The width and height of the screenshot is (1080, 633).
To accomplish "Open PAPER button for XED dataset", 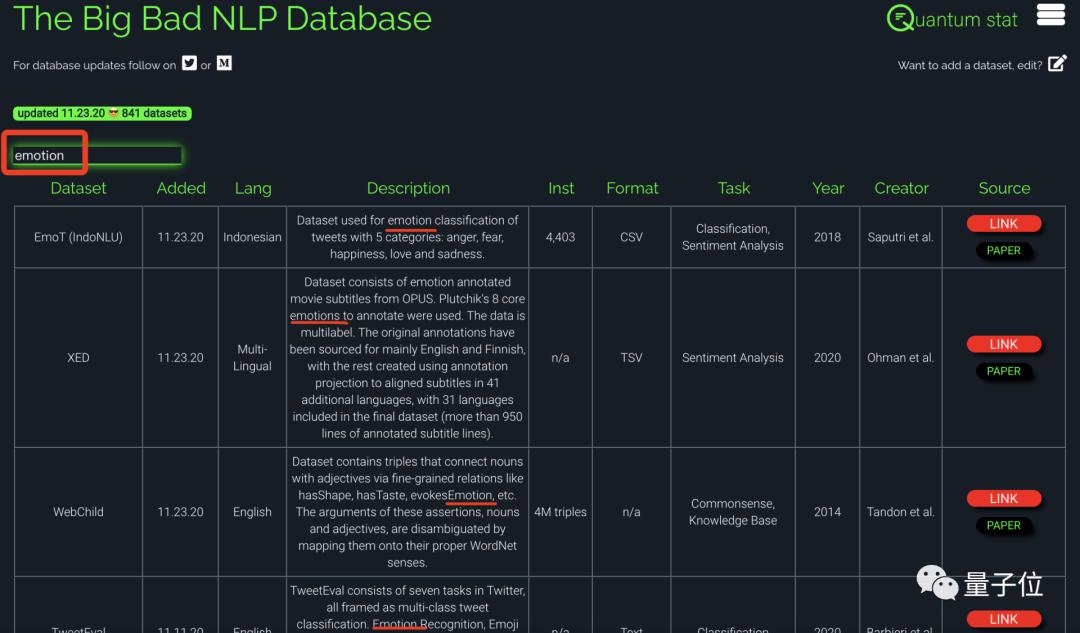I will [1003, 371].
